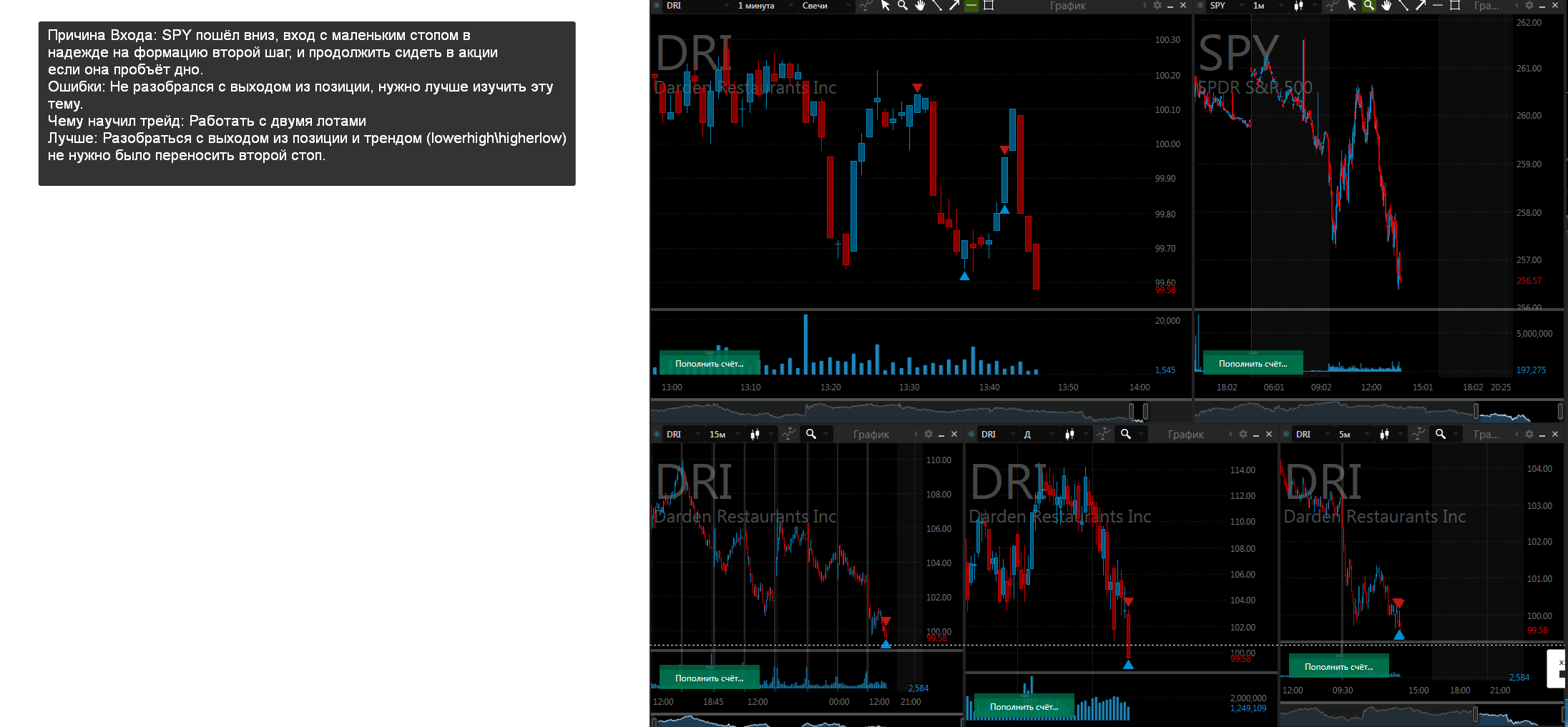This screenshot has height=727, width=1568.
Task: Select zoom tool in DRI Д daily chart
Action: (x=1126, y=434)
